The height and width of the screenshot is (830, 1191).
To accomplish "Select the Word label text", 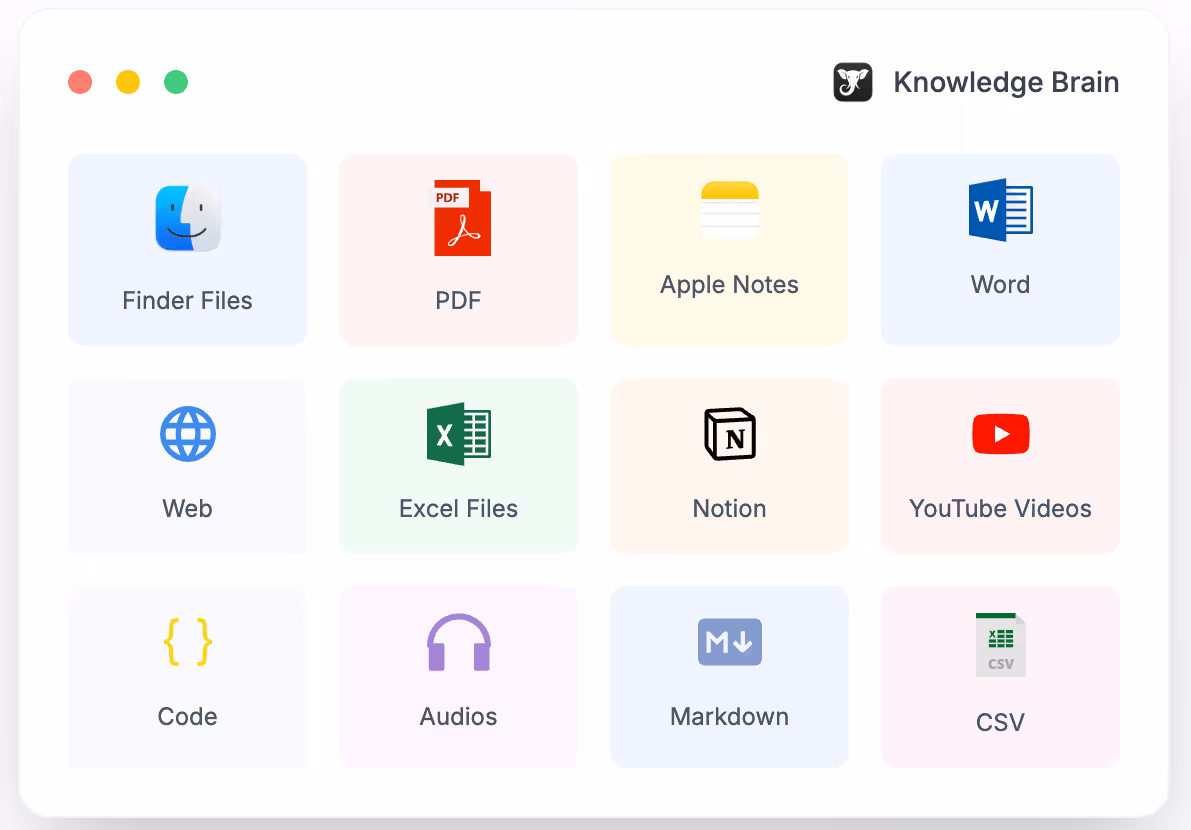I will coord(1000,285).
